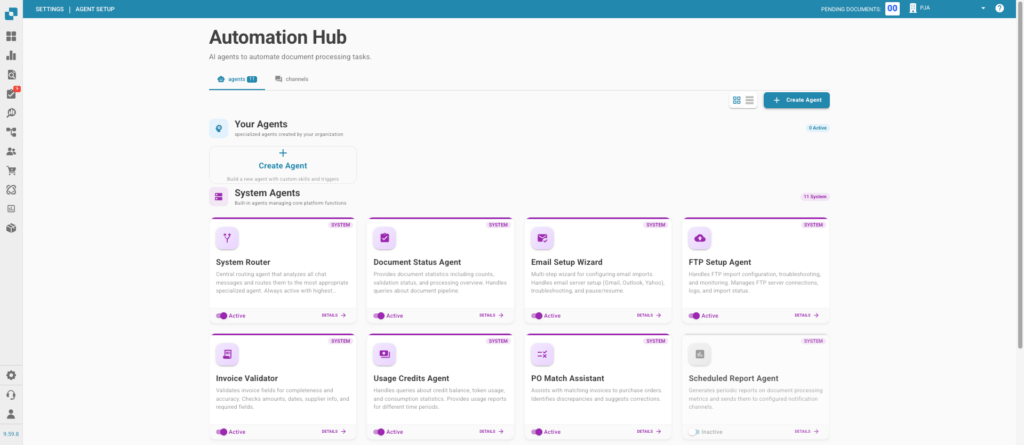
Task: Open the settings gear in sidebar
Action: pyautogui.click(x=11, y=375)
